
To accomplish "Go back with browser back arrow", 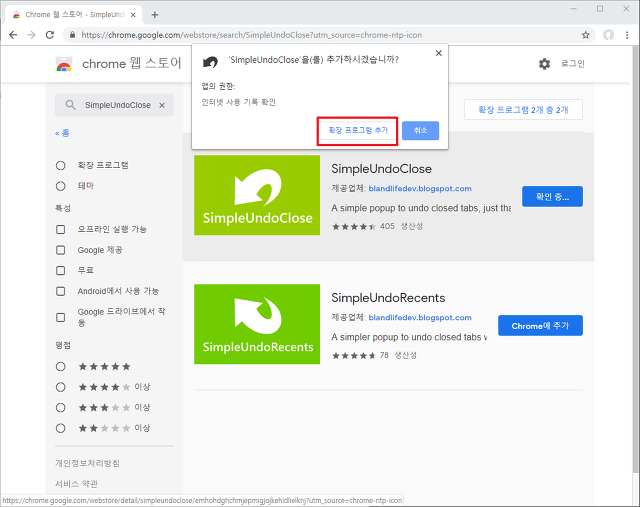I will coord(13,35).
